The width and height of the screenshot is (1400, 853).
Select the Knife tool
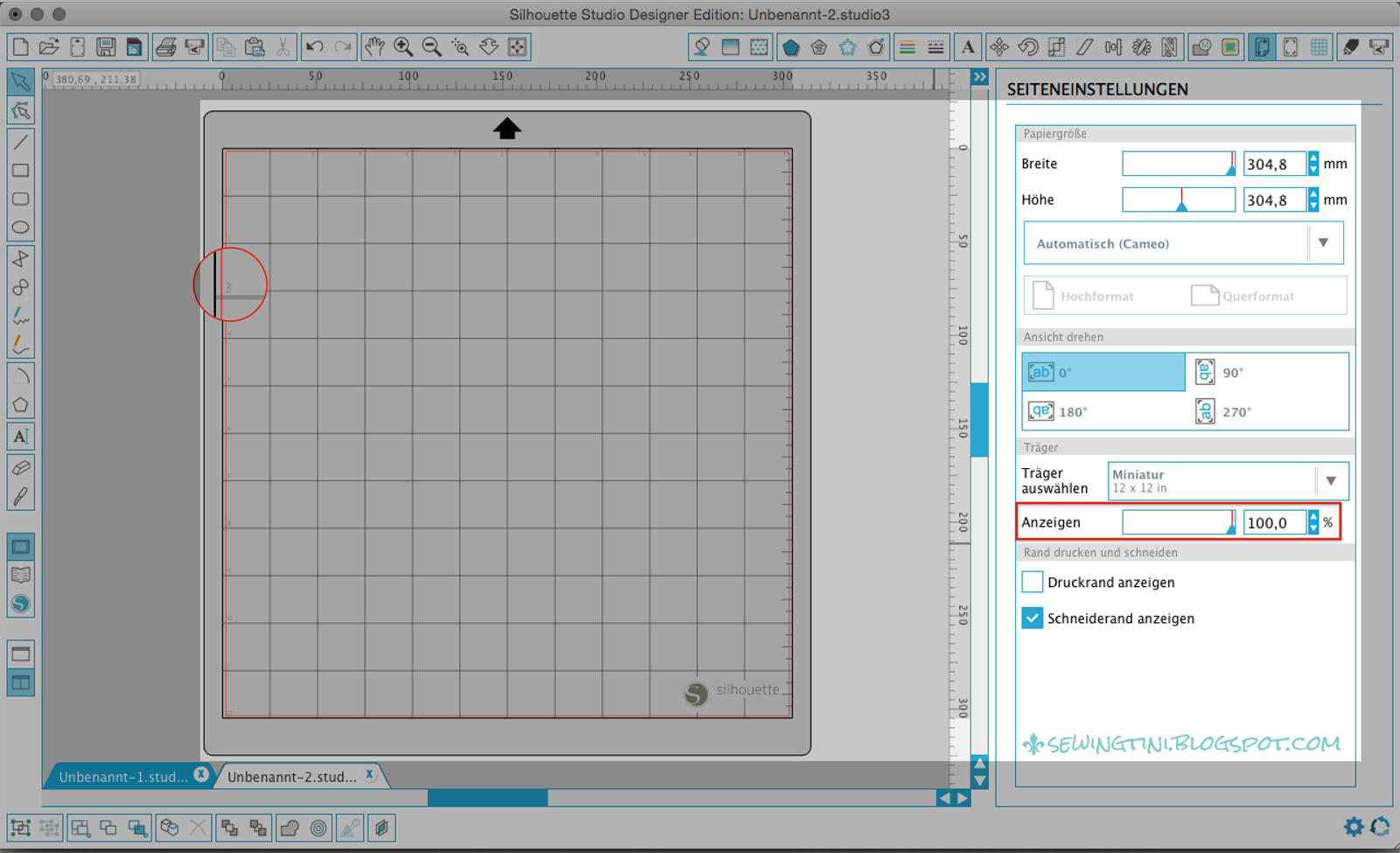[21, 497]
